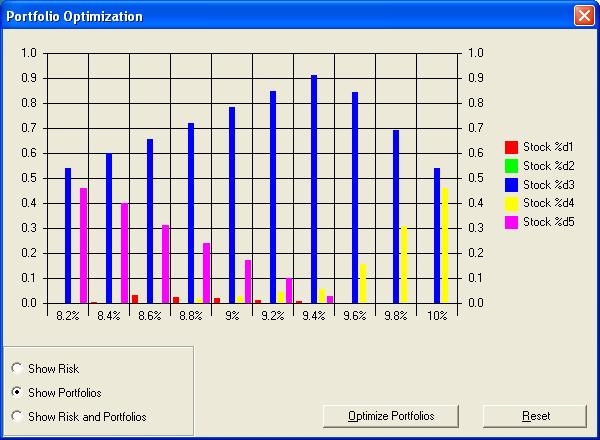Click the yellow bar at 10%
Screen dimensions: 600x440
point(445,246)
